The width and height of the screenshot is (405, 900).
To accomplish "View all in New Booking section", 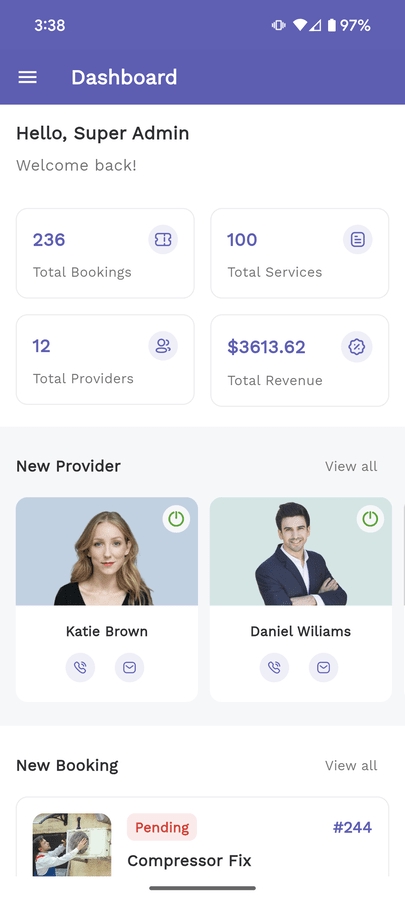I will tap(351, 765).
